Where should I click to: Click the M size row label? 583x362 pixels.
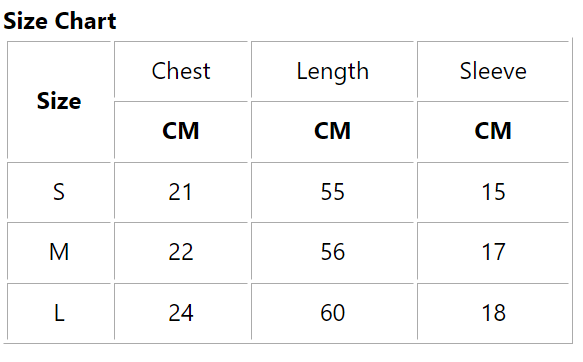(59, 252)
